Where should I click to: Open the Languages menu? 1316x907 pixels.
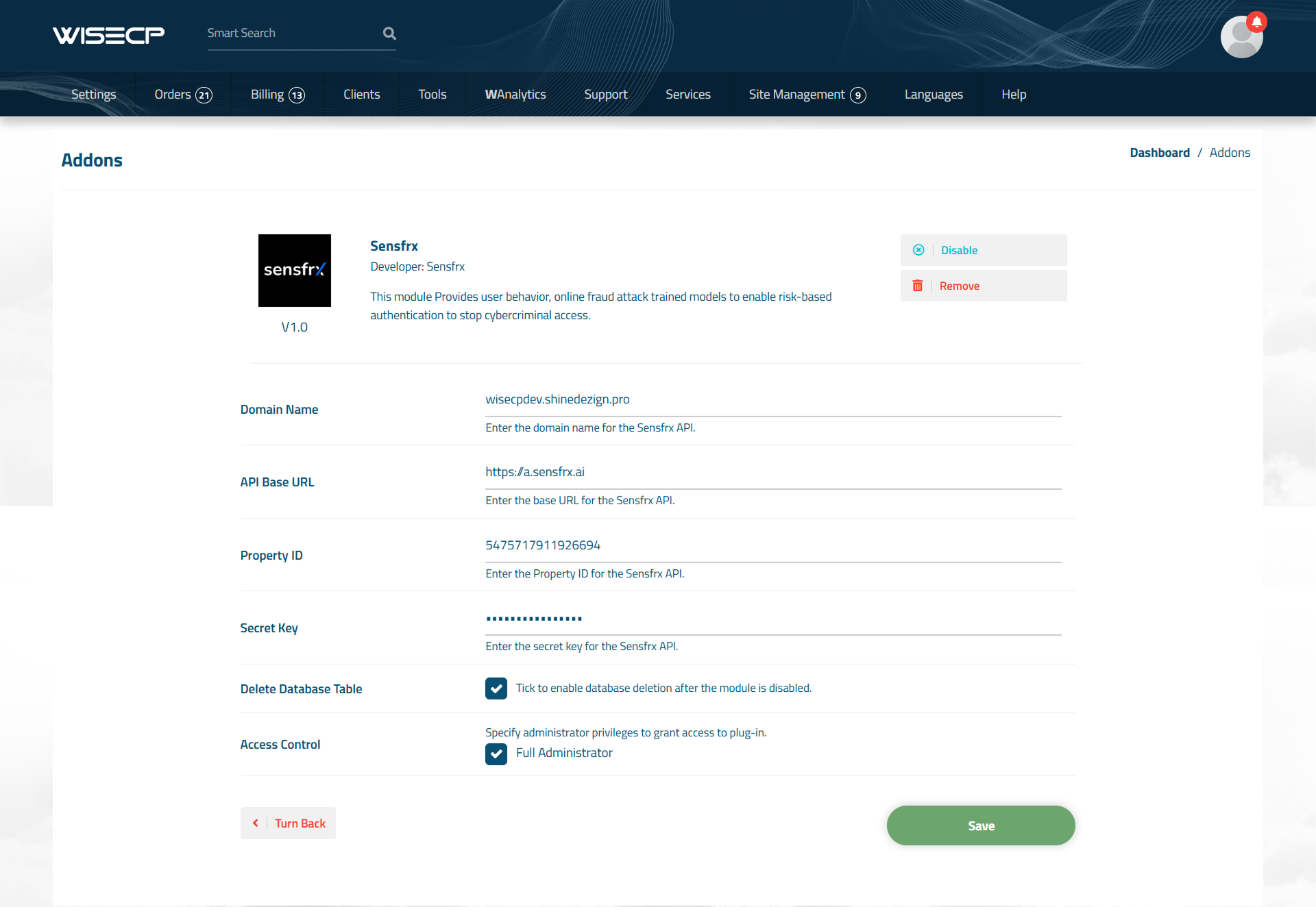tap(934, 95)
